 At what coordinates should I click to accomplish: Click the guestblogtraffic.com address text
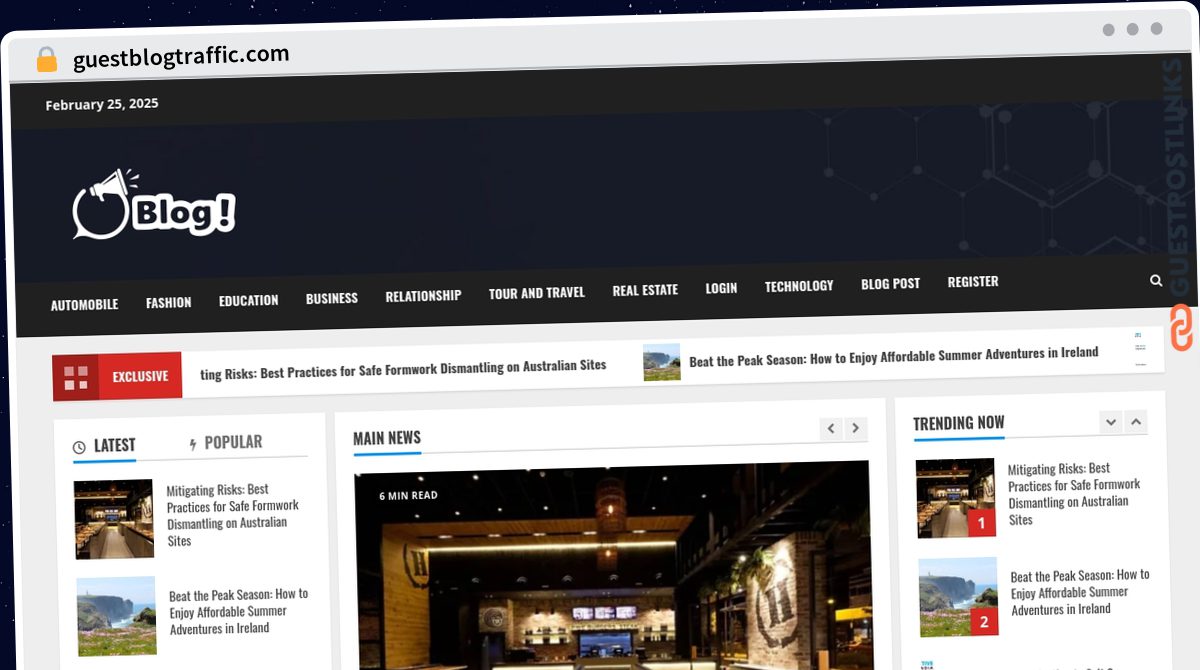coord(181,57)
